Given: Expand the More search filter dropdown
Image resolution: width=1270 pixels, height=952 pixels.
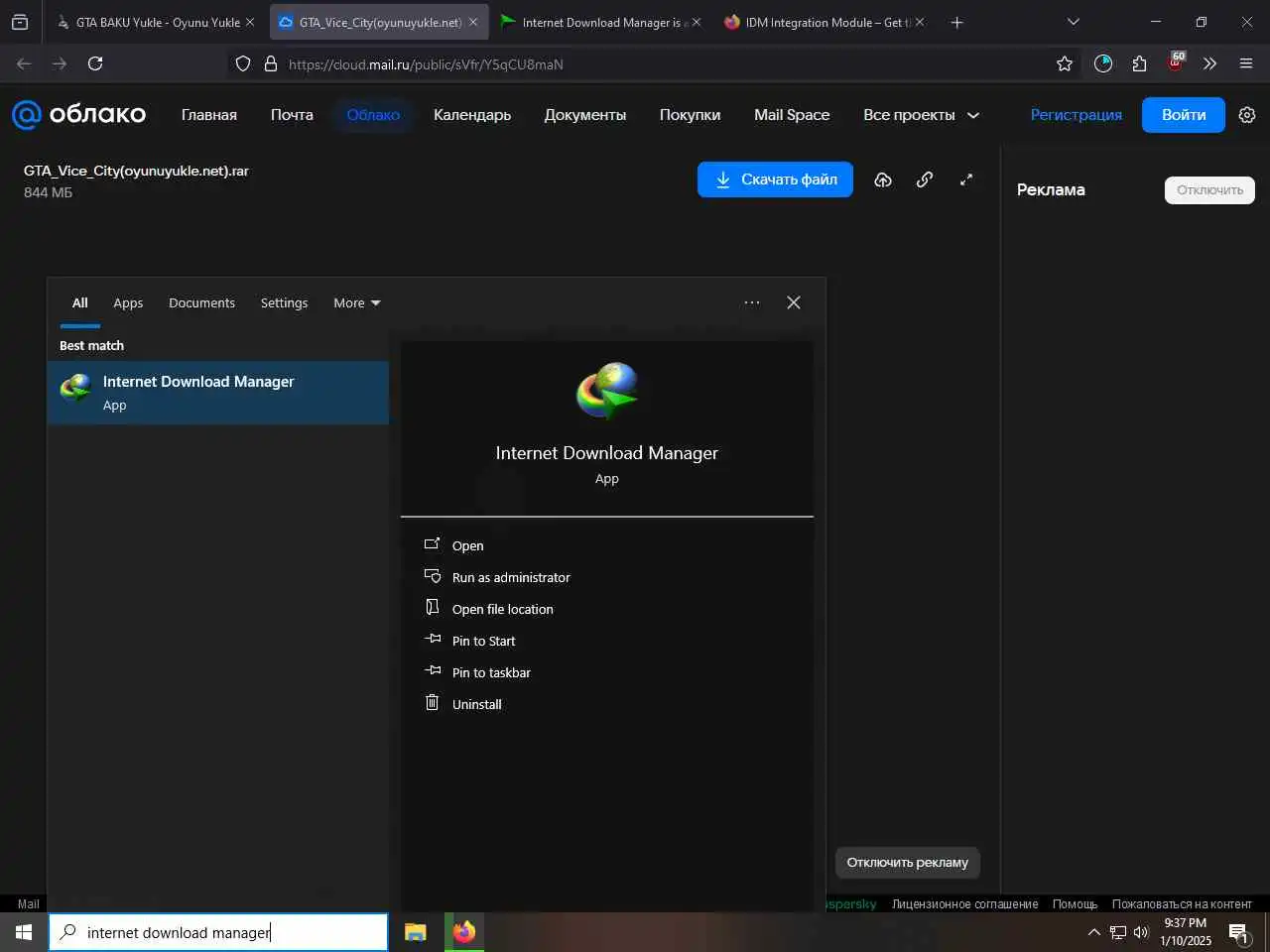Looking at the screenshot, I should 357,303.
